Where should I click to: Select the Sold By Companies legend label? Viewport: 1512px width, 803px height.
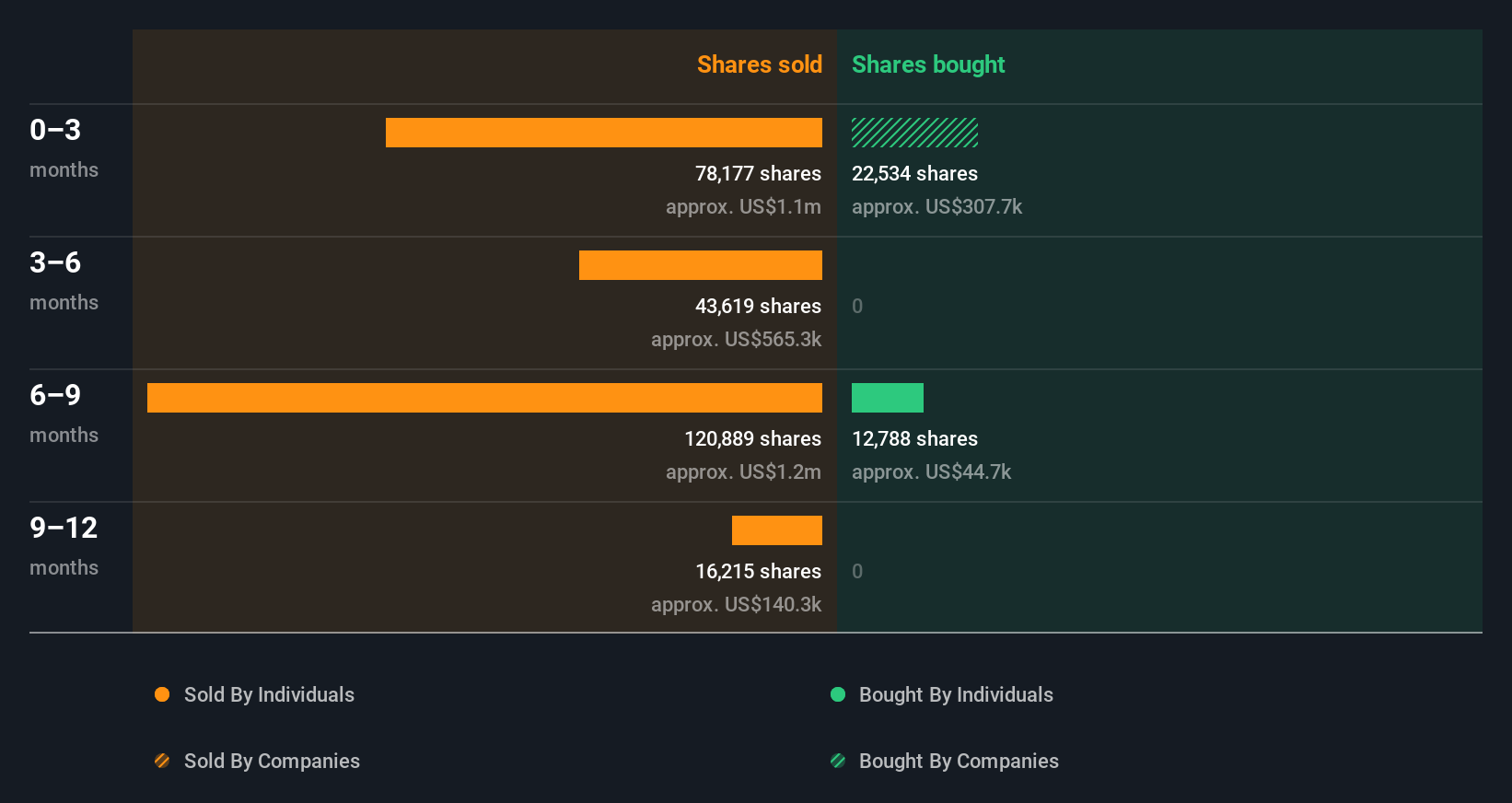tap(272, 761)
